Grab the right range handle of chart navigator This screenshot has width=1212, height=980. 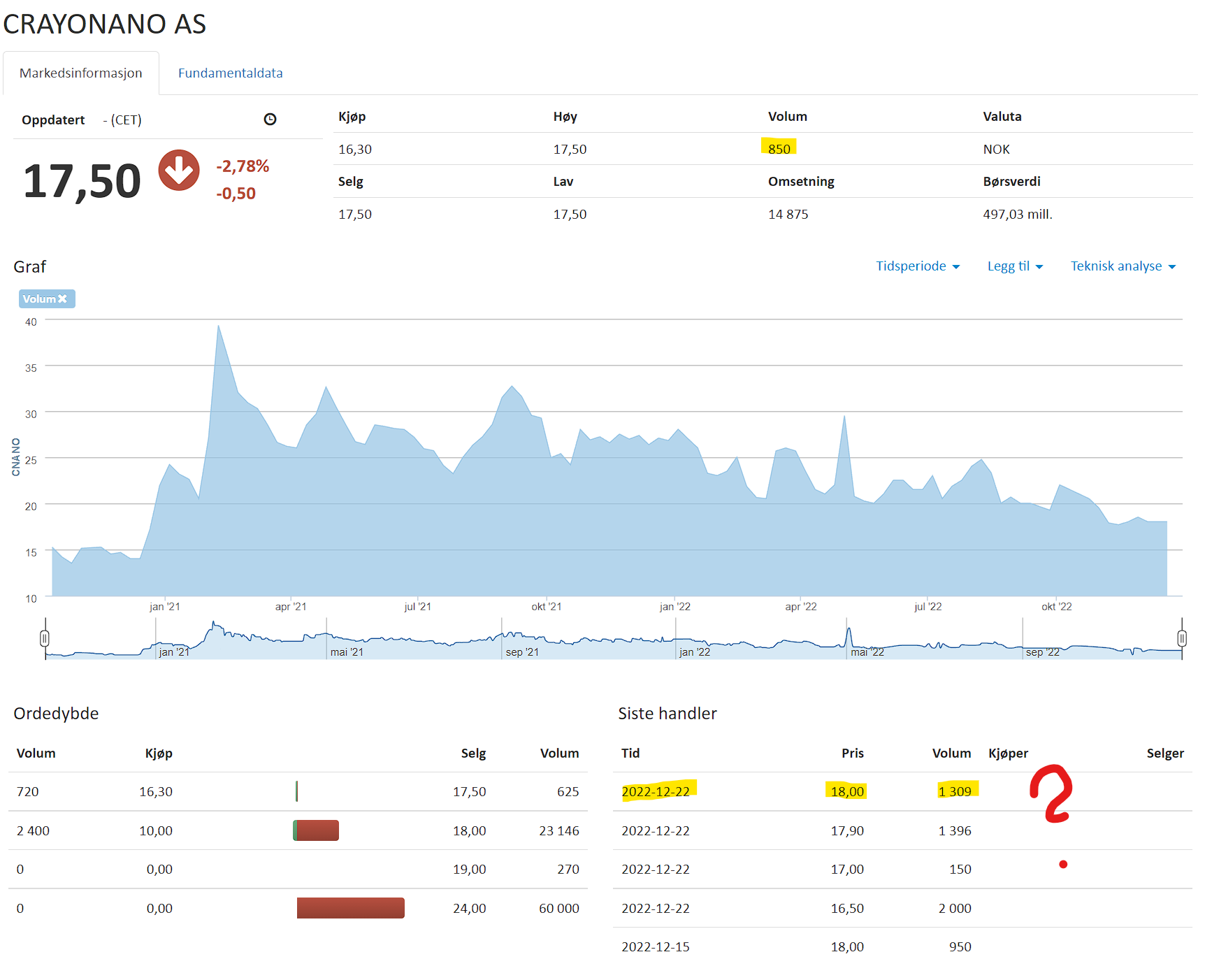point(1182,638)
